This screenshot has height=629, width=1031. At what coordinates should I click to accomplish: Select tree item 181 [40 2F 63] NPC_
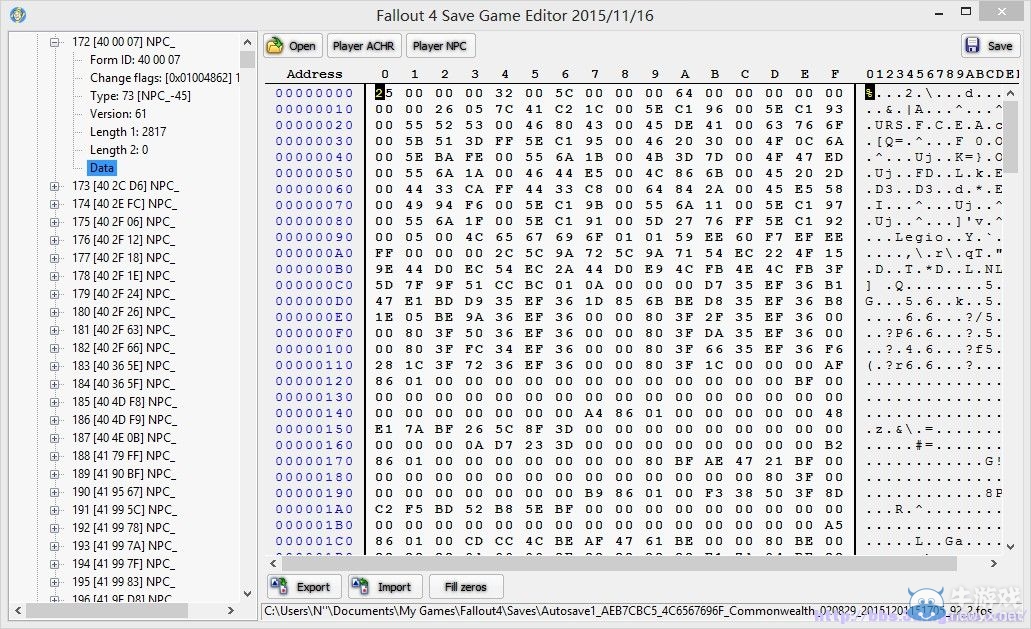tap(124, 330)
